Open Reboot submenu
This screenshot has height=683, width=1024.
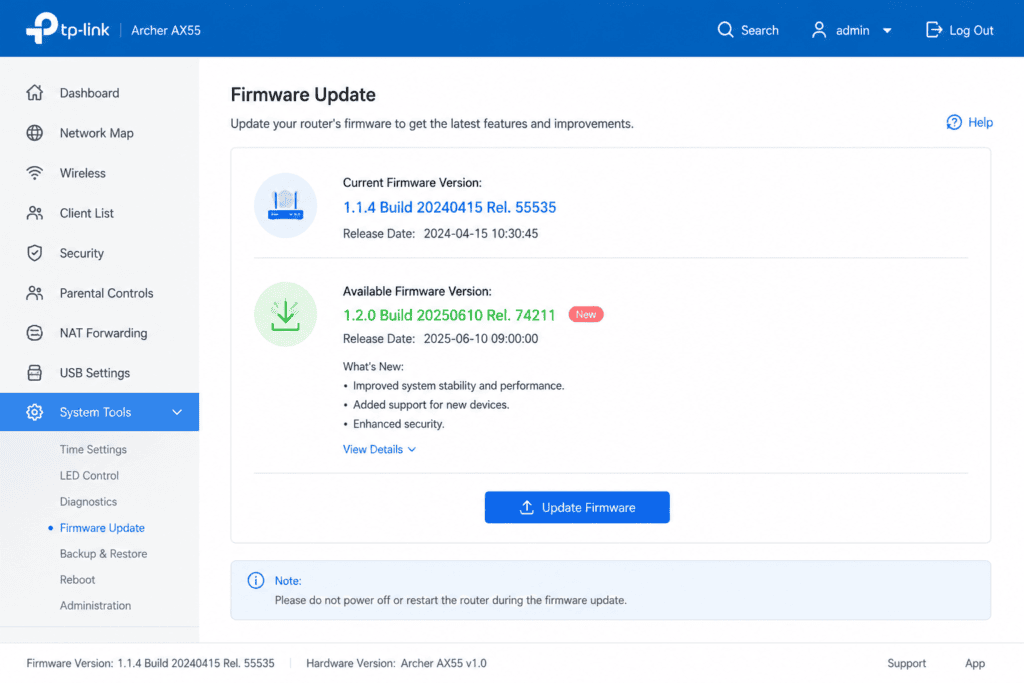(x=77, y=580)
